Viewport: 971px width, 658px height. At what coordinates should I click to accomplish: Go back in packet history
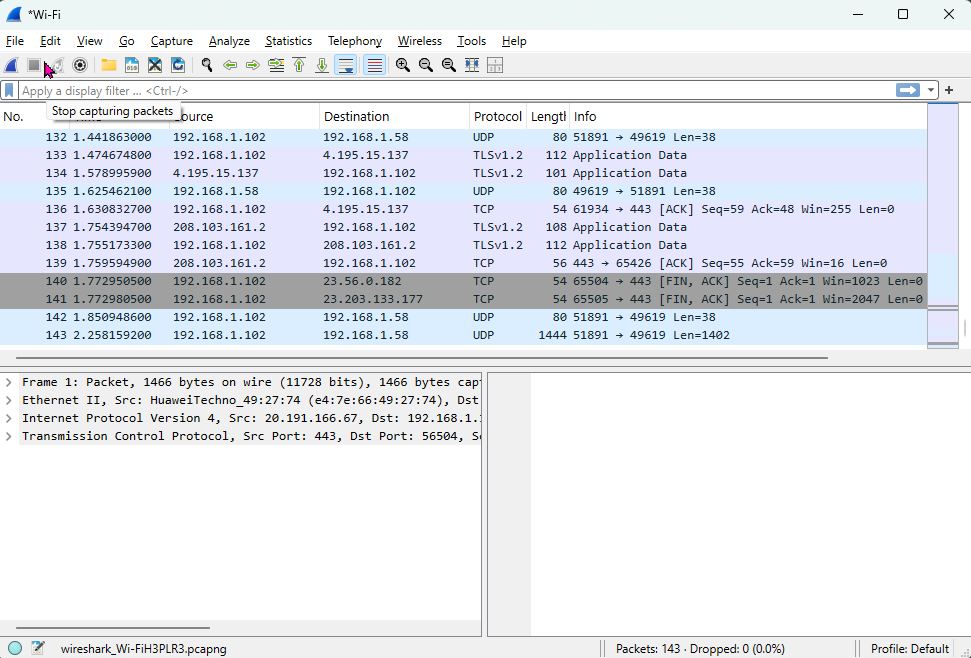[x=230, y=65]
